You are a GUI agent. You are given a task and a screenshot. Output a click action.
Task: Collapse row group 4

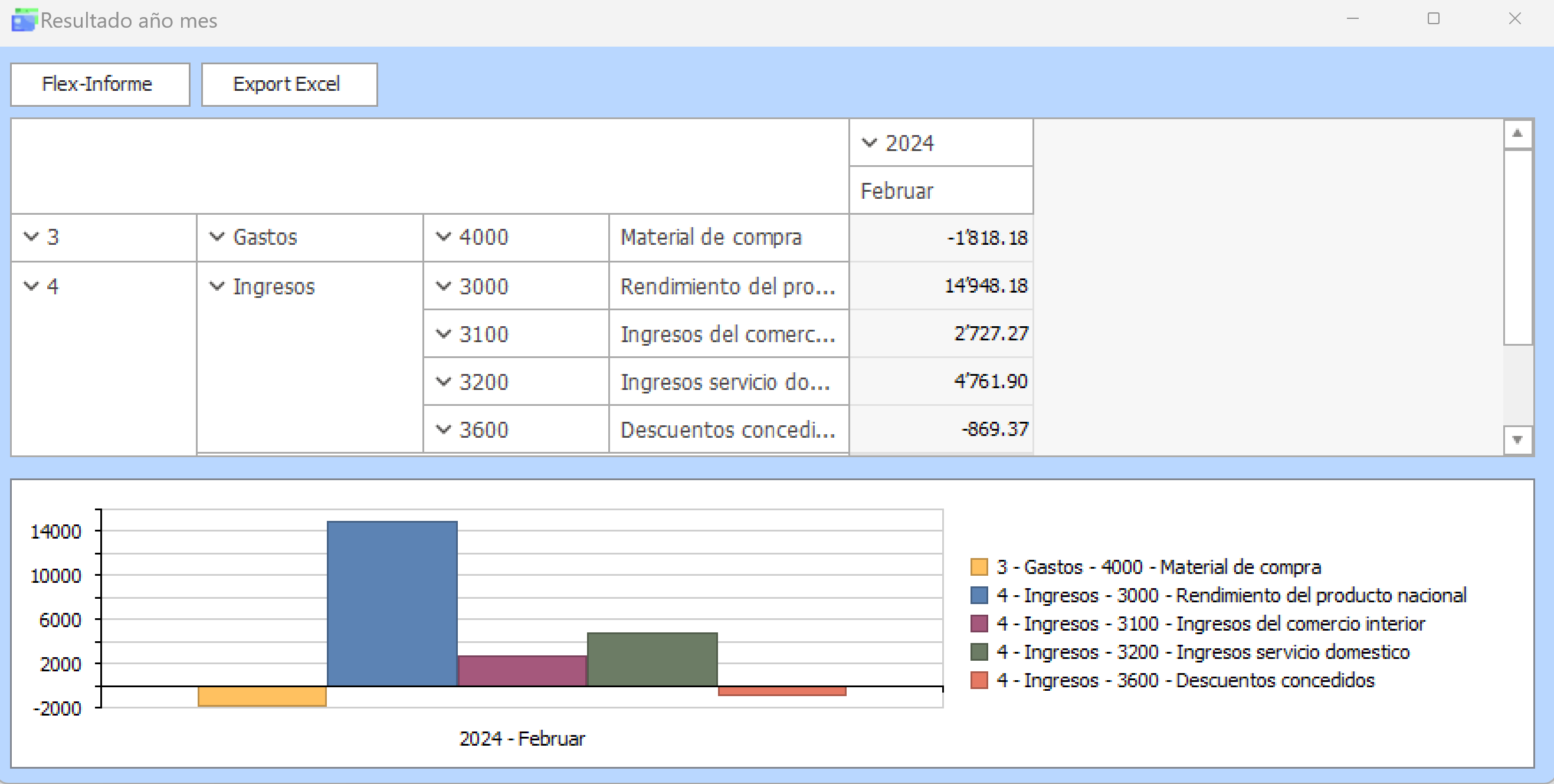coord(31,286)
